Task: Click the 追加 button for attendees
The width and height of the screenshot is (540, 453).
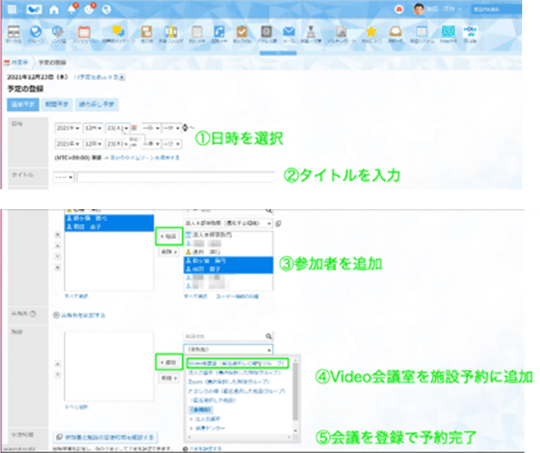Action: [169, 236]
